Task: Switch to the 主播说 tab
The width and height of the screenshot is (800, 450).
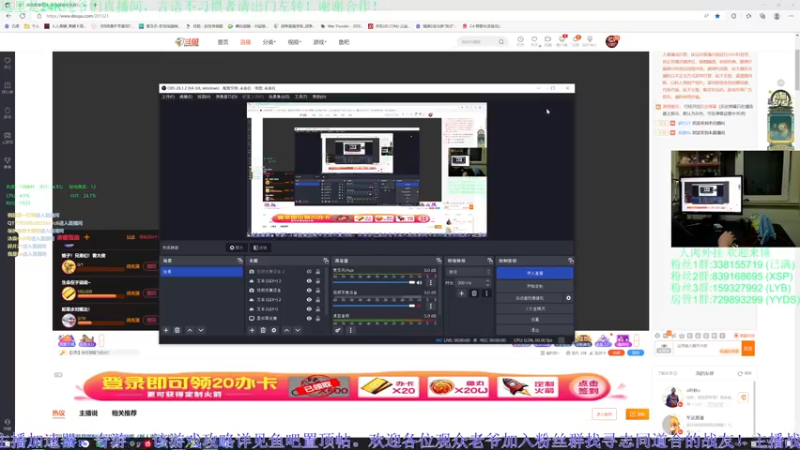Action: pos(88,413)
